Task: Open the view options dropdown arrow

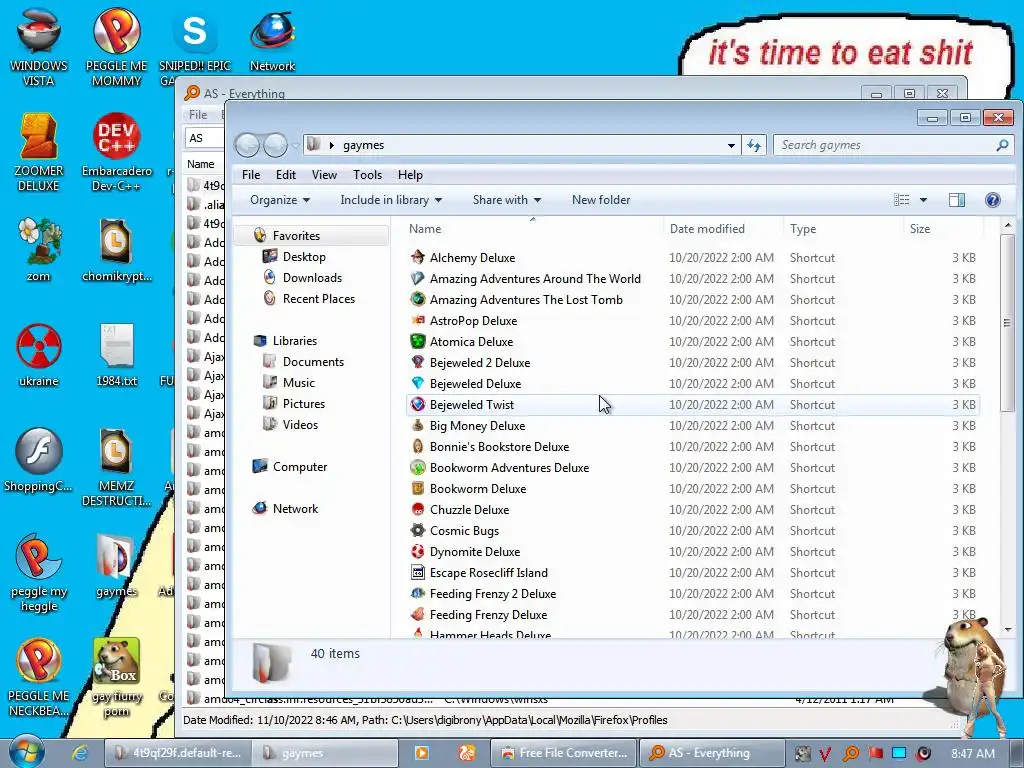Action: click(x=923, y=200)
